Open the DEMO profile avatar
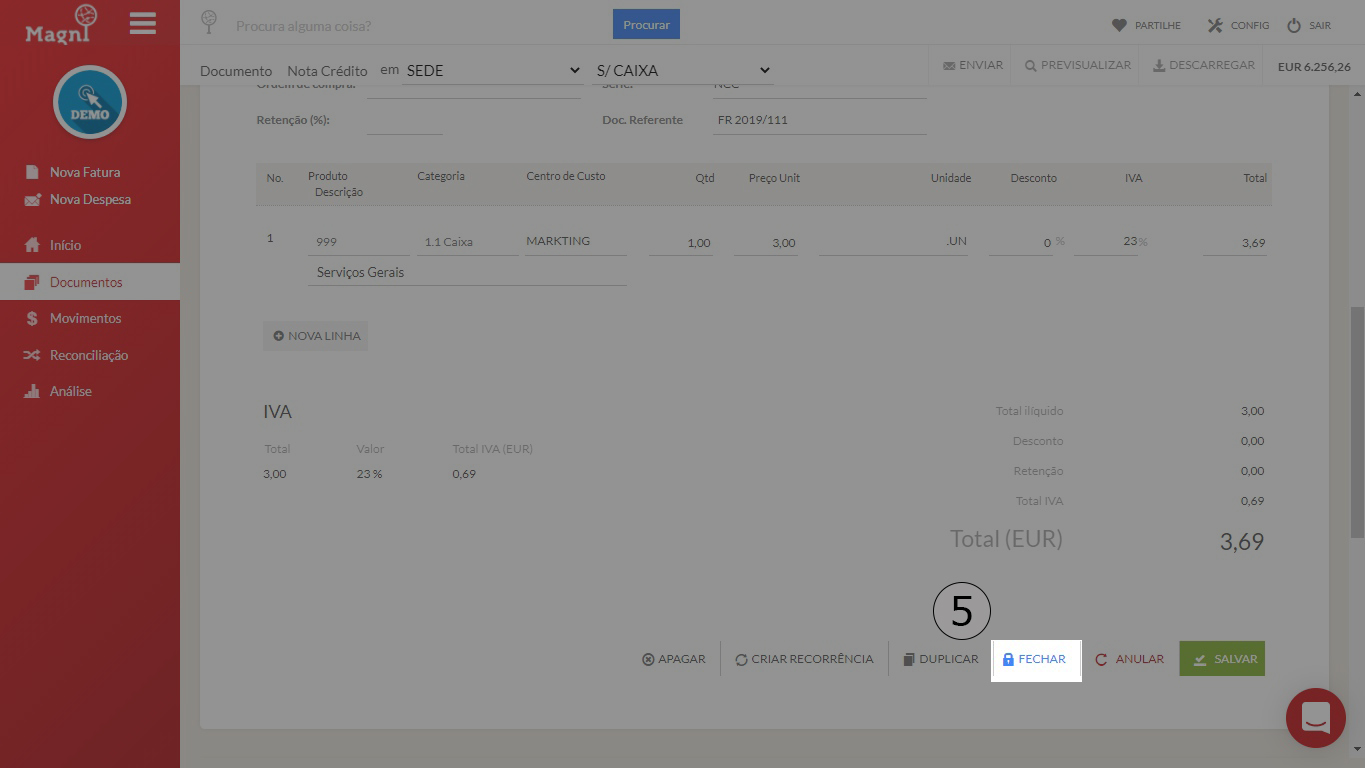Screen dimensions: 1365x768 (x=90, y=102)
